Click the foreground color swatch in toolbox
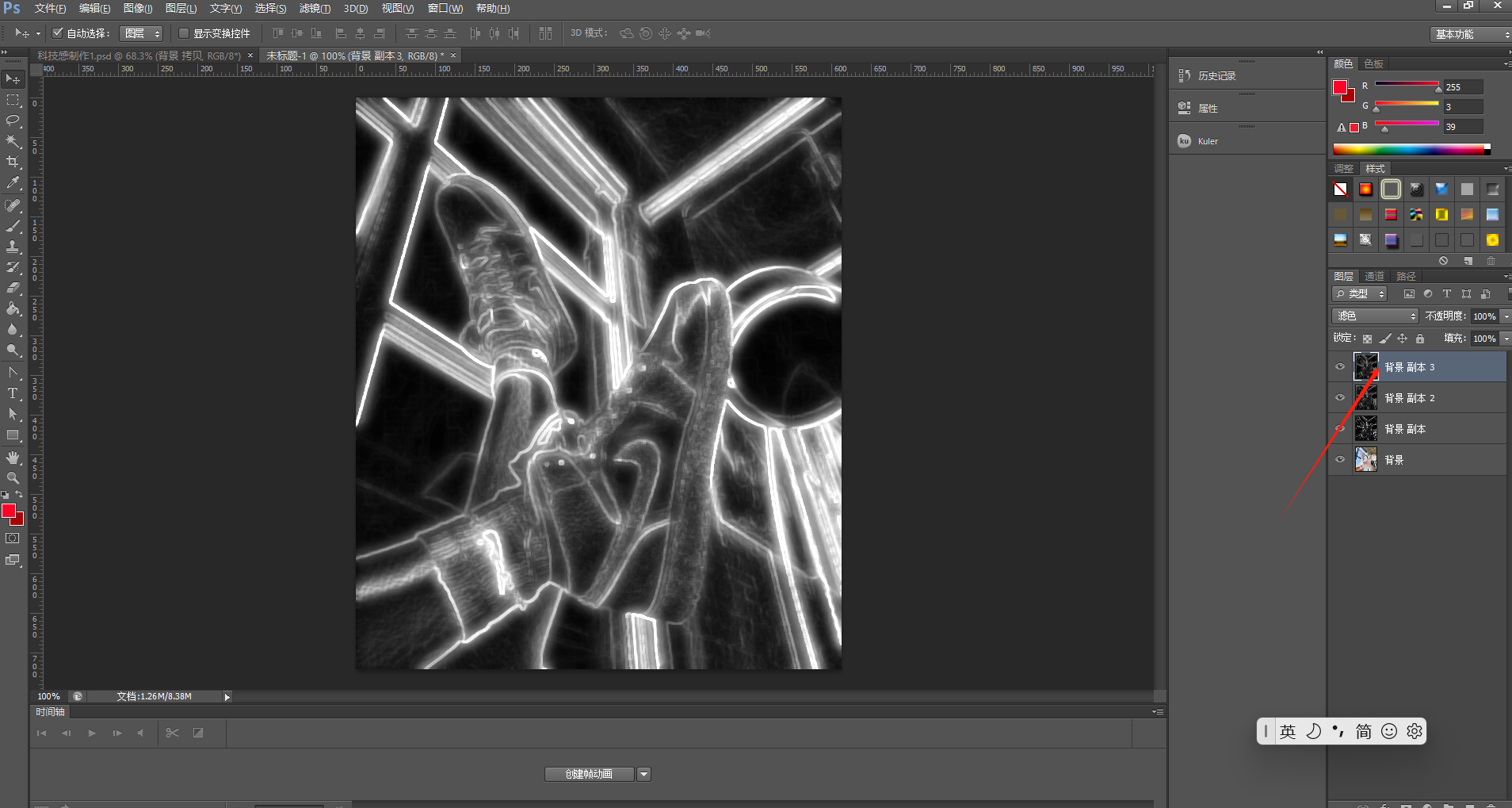 9,511
